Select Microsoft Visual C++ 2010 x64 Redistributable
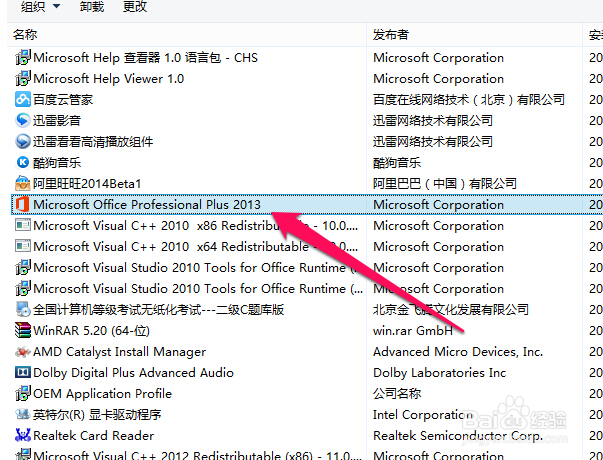This screenshot has width=603, height=460. coord(196,247)
